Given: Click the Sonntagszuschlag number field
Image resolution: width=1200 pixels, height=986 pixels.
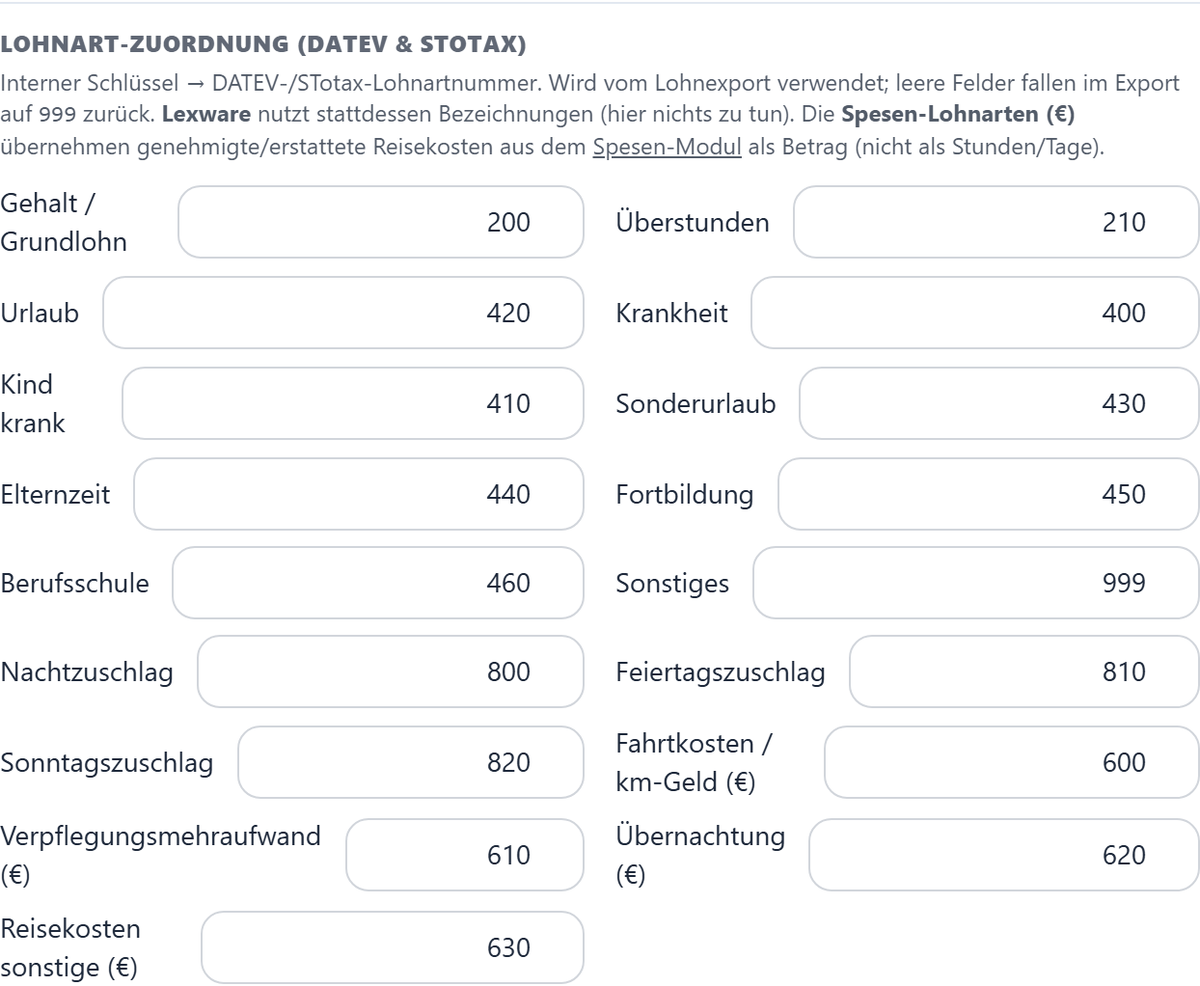Looking at the screenshot, I should [x=411, y=763].
